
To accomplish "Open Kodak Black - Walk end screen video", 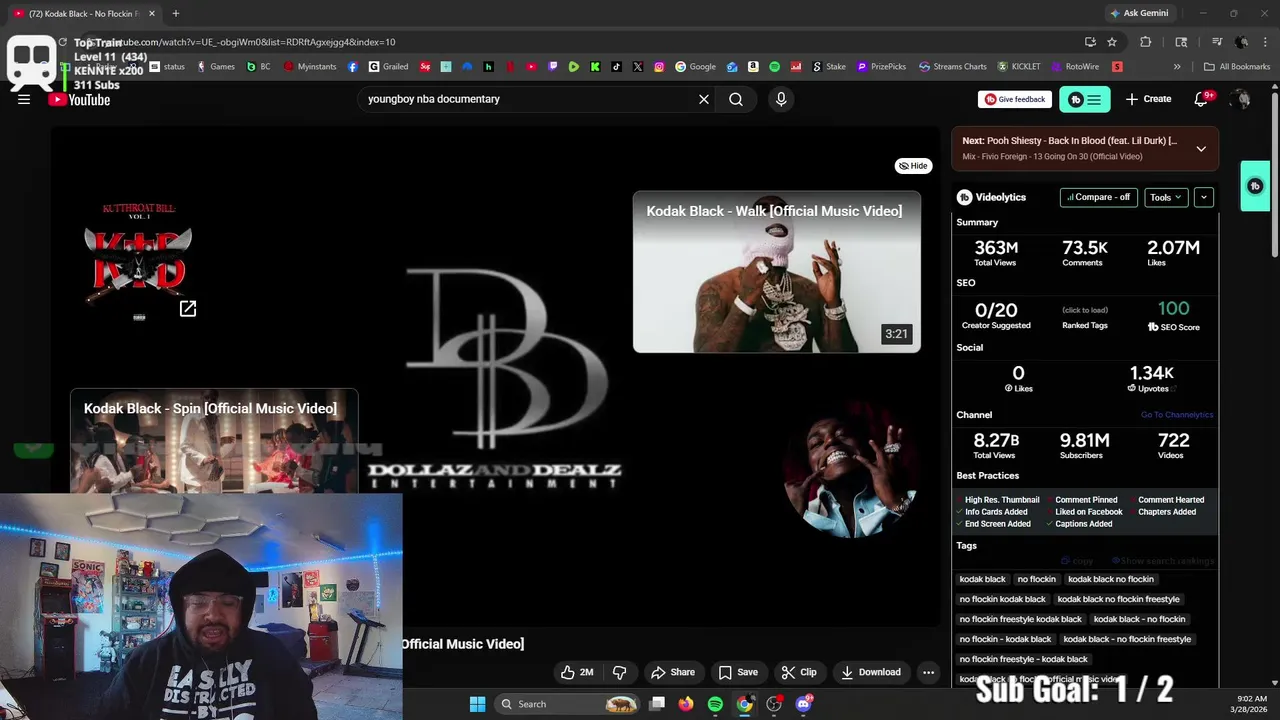I will tap(776, 272).
